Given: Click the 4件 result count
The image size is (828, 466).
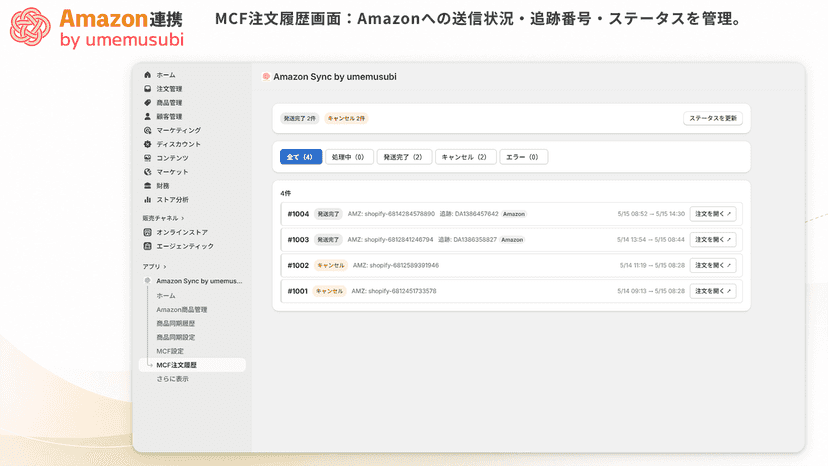Looking at the screenshot, I should pyautogui.click(x=286, y=193).
